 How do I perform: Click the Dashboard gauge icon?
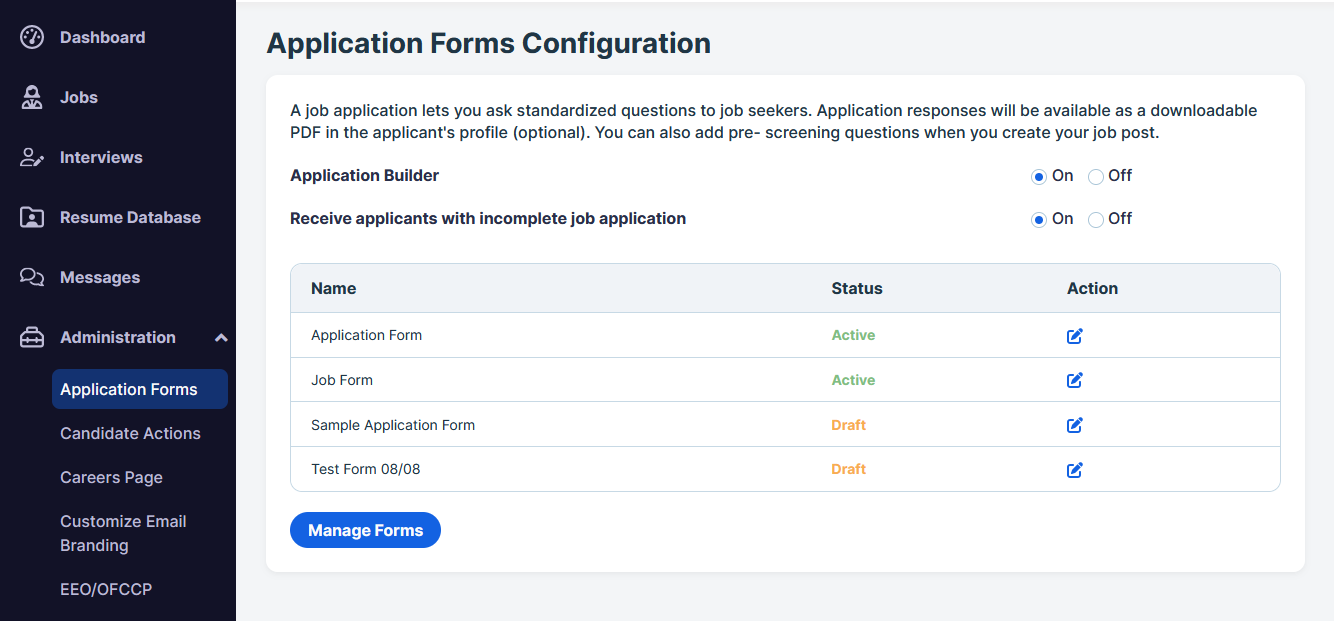click(32, 37)
